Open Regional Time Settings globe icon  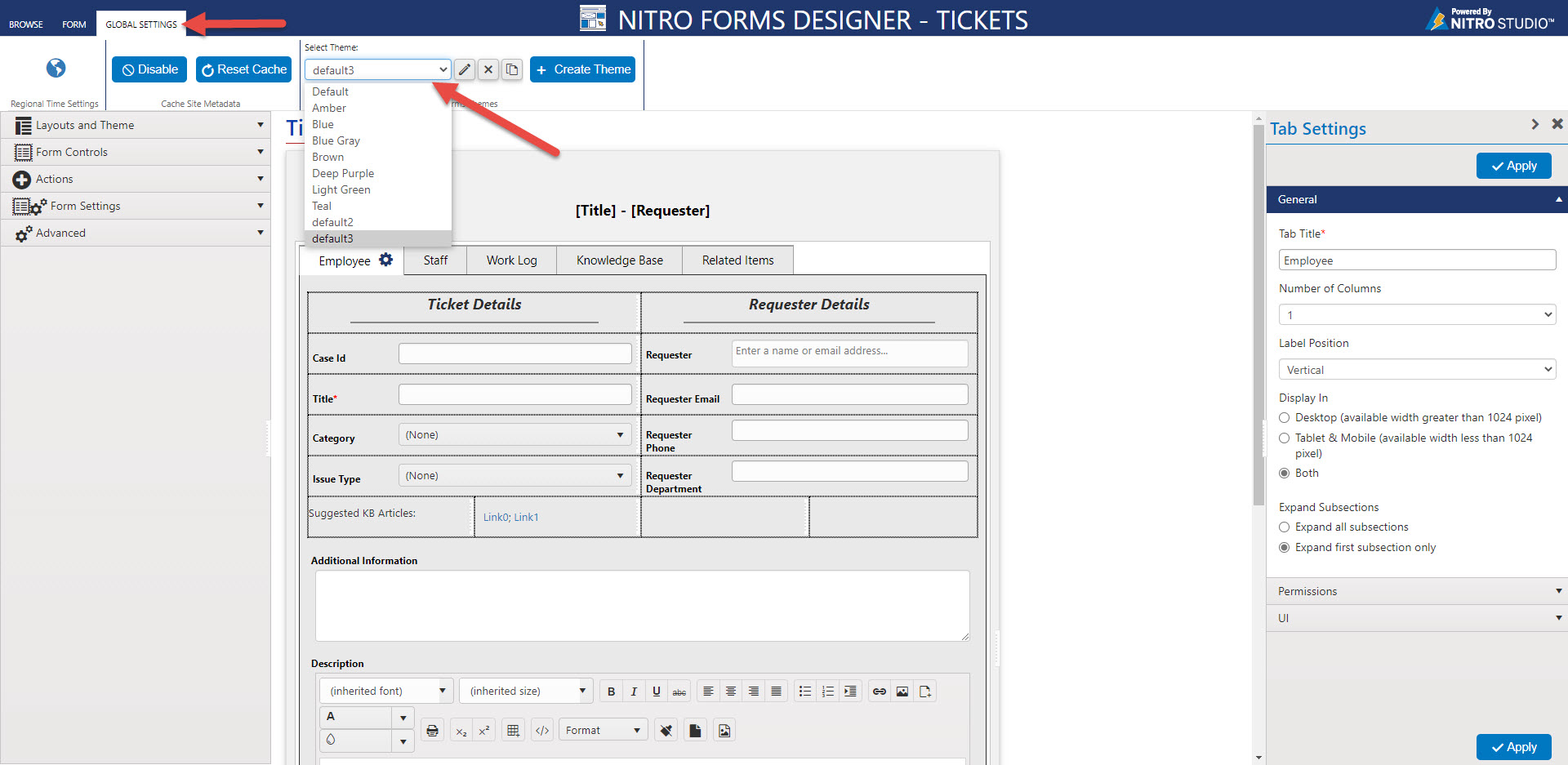[x=56, y=68]
